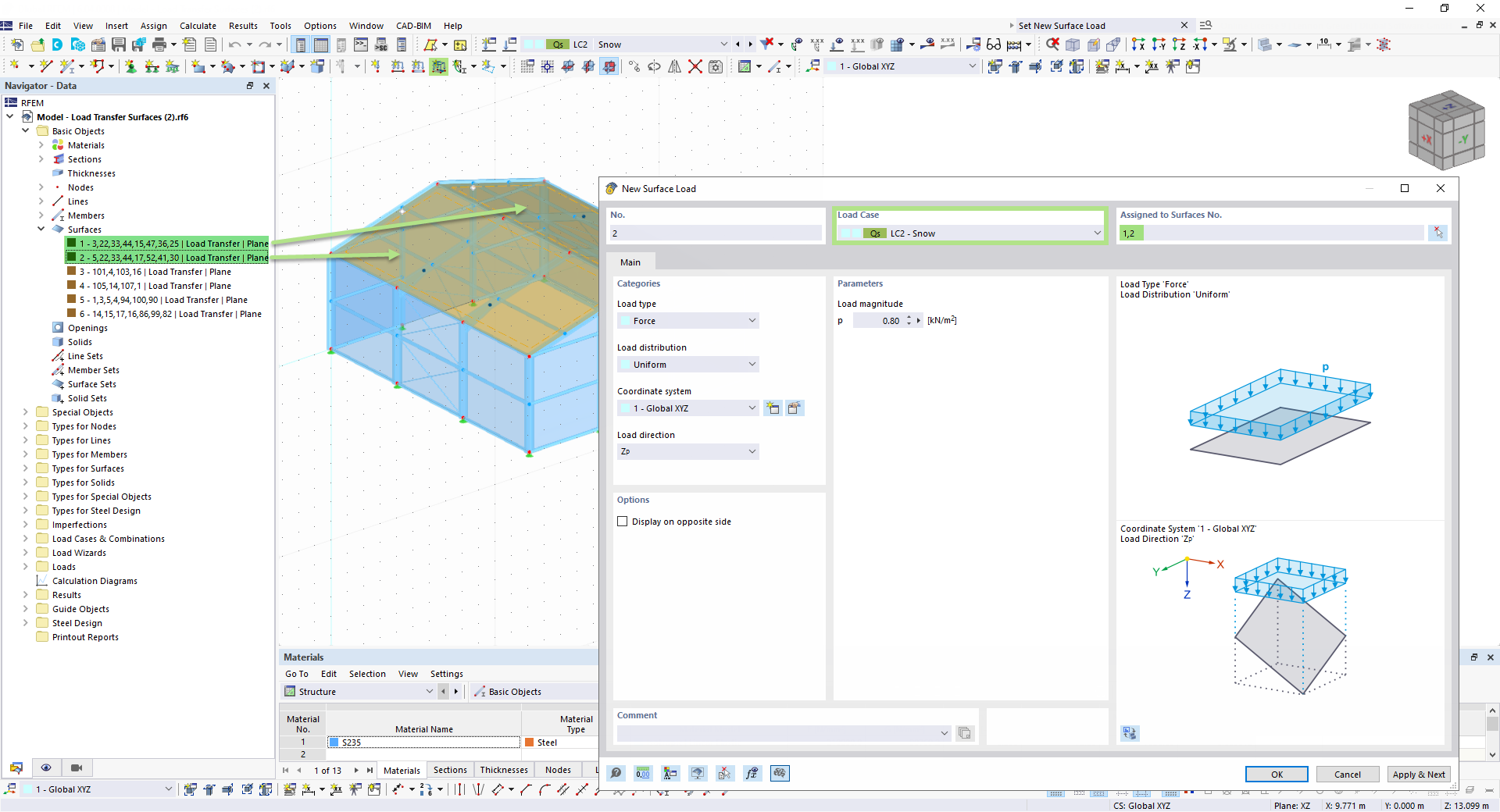Screen dimensions: 1500x812
Task: Click Cancel in New Surface Load dialog
Action: (x=1348, y=775)
